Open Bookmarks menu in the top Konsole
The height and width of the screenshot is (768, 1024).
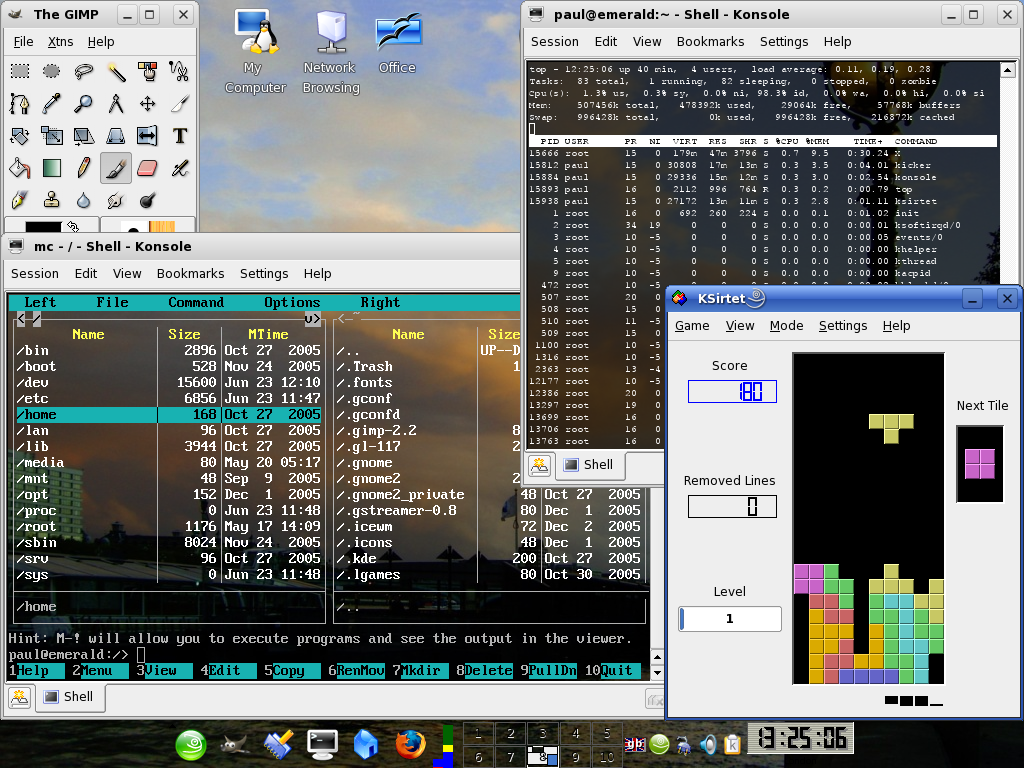[711, 42]
